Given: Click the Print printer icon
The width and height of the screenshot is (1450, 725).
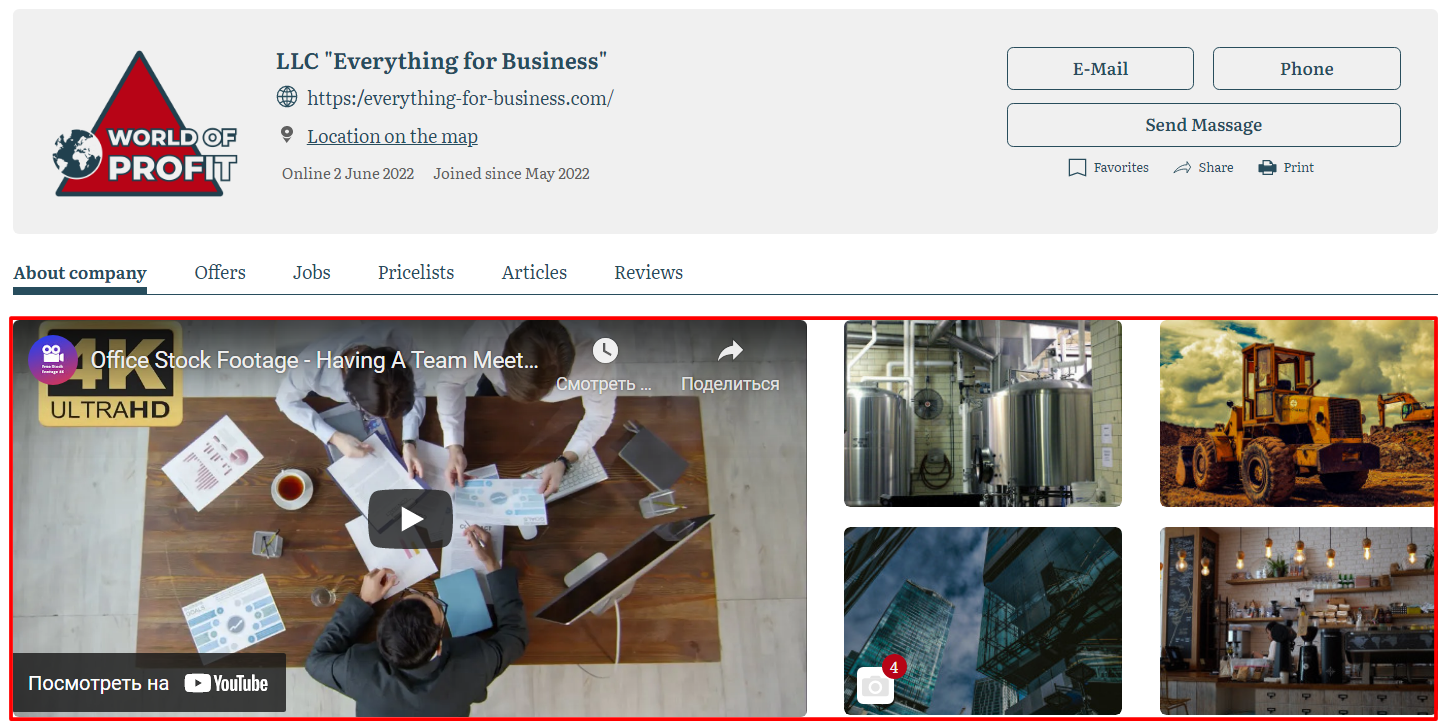Looking at the screenshot, I should pyautogui.click(x=1267, y=168).
